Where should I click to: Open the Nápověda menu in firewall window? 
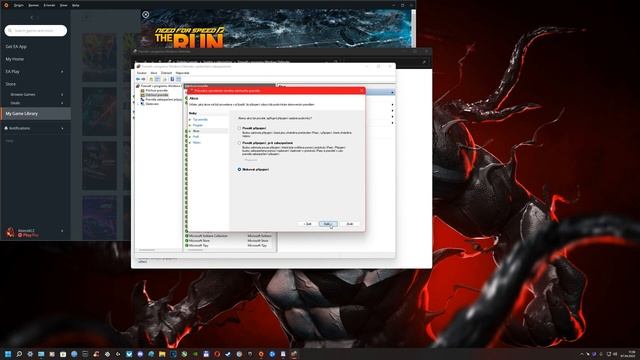pyautogui.click(x=182, y=73)
